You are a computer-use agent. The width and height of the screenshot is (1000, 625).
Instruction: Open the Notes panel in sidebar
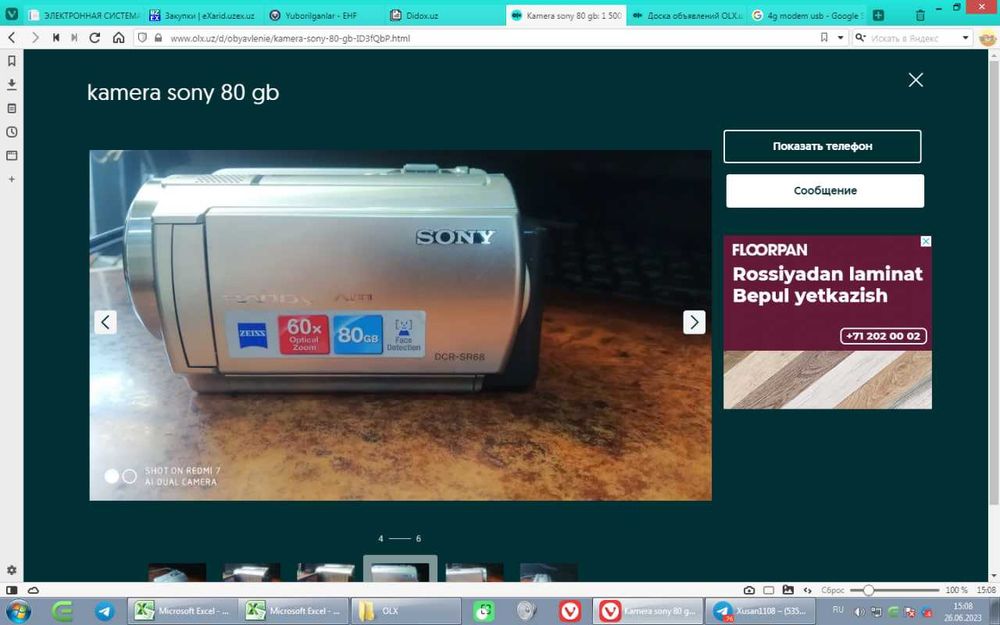point(11,108)
